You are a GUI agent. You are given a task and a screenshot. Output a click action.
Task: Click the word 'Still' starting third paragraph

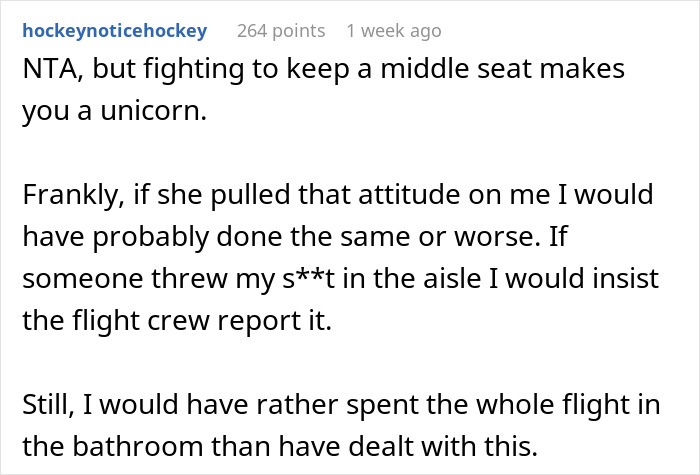[x=48, y=404]
